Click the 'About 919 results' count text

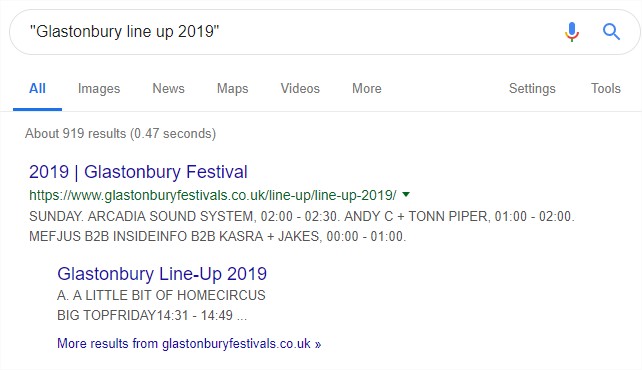tap(120, 133)
